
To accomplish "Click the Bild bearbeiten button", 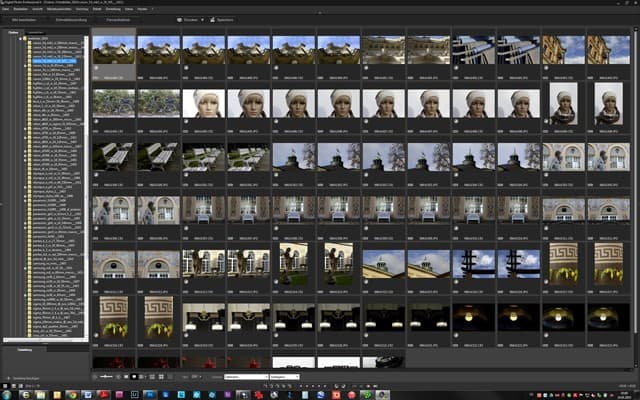I will 26,18.
